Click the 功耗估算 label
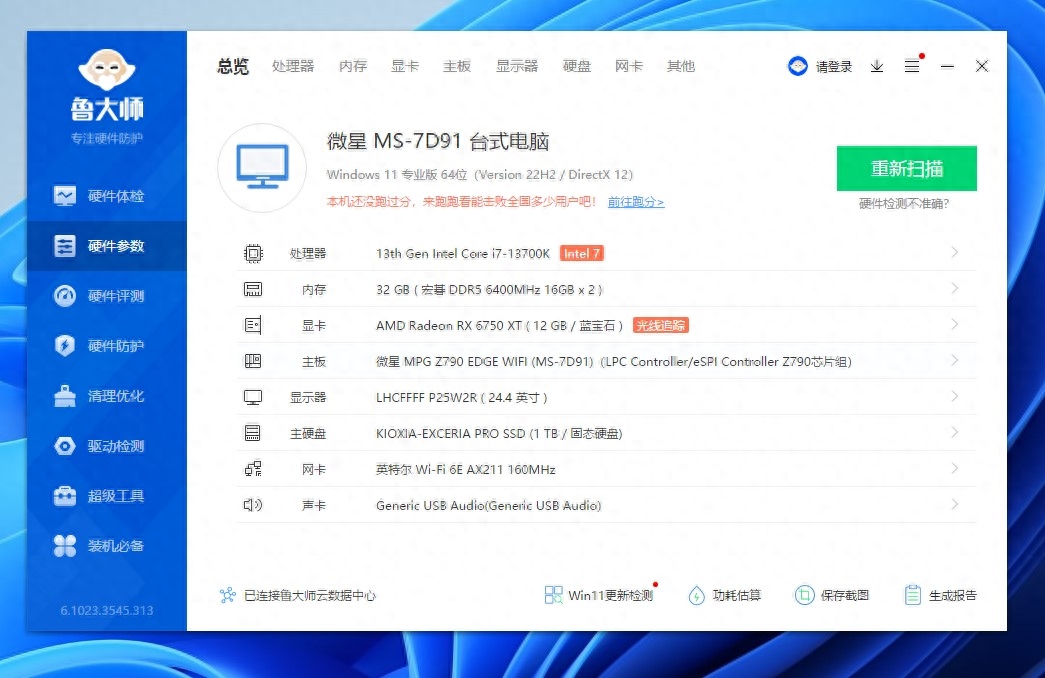Screen dimensions: 1045x678 tap(736, 595)
